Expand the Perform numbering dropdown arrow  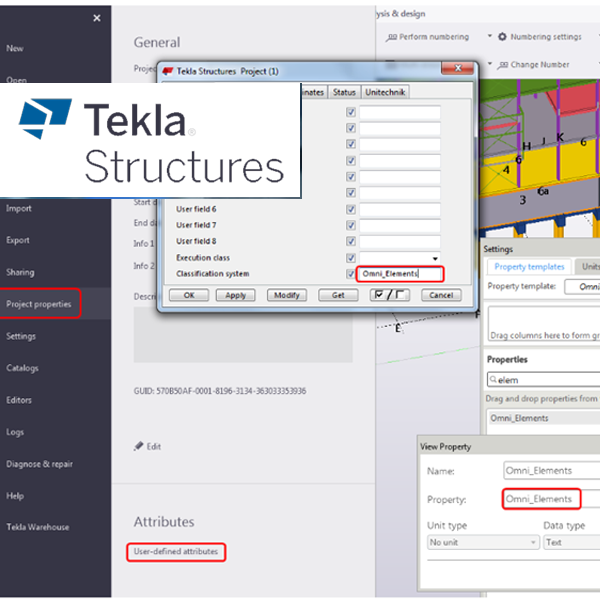[x=489, y=36]
